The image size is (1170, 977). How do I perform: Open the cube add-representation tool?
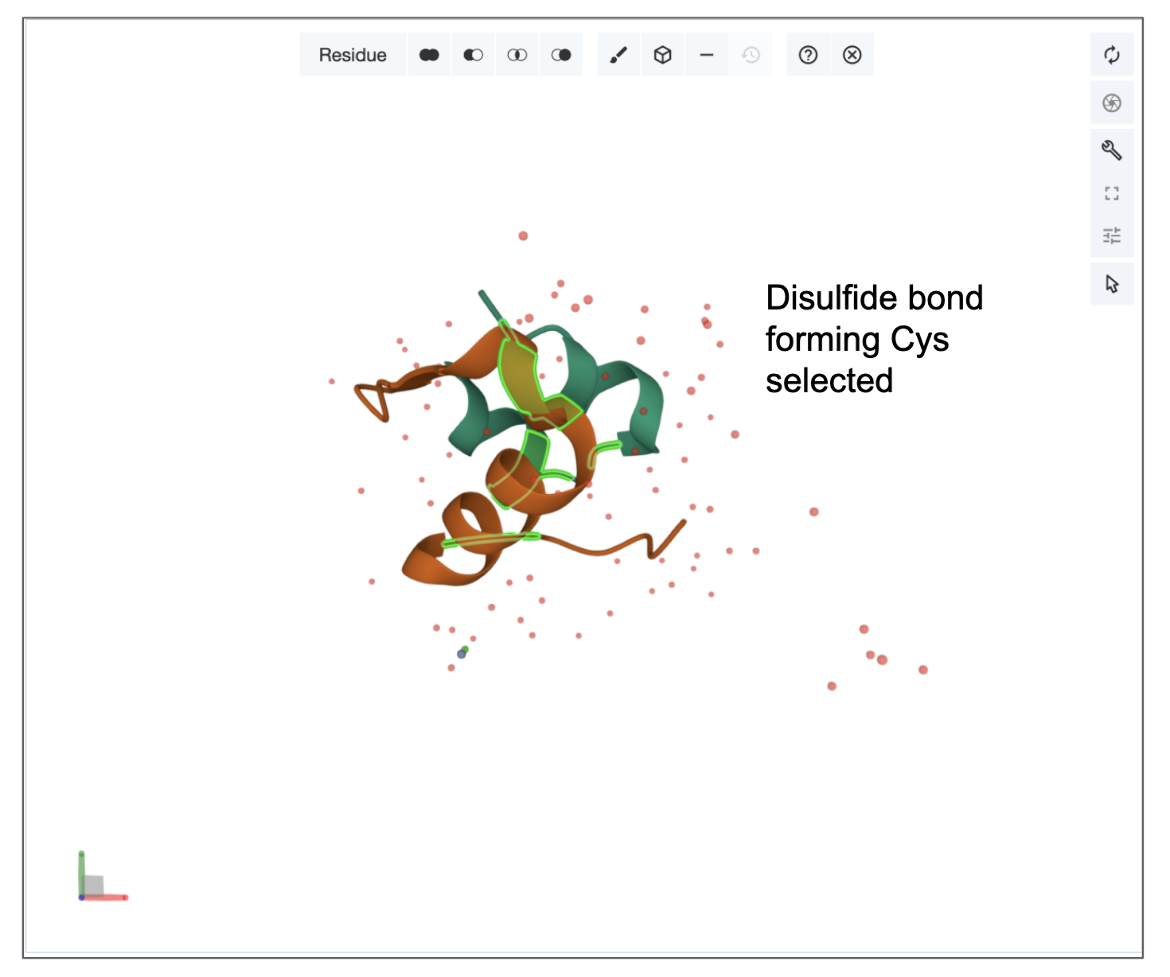662,55
